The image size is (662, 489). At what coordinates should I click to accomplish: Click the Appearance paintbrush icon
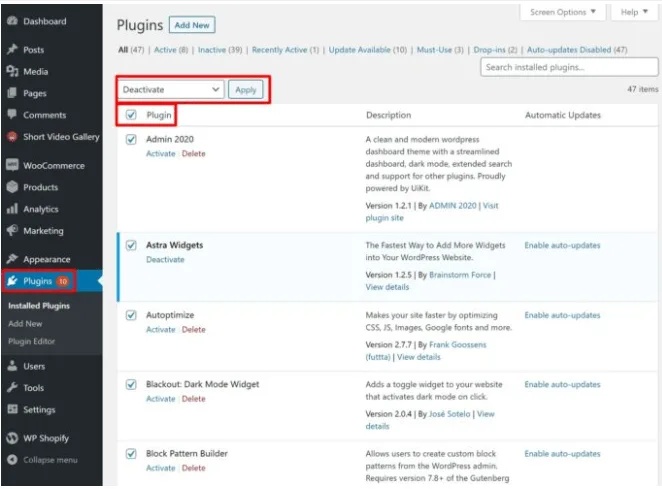coord(11,259)
